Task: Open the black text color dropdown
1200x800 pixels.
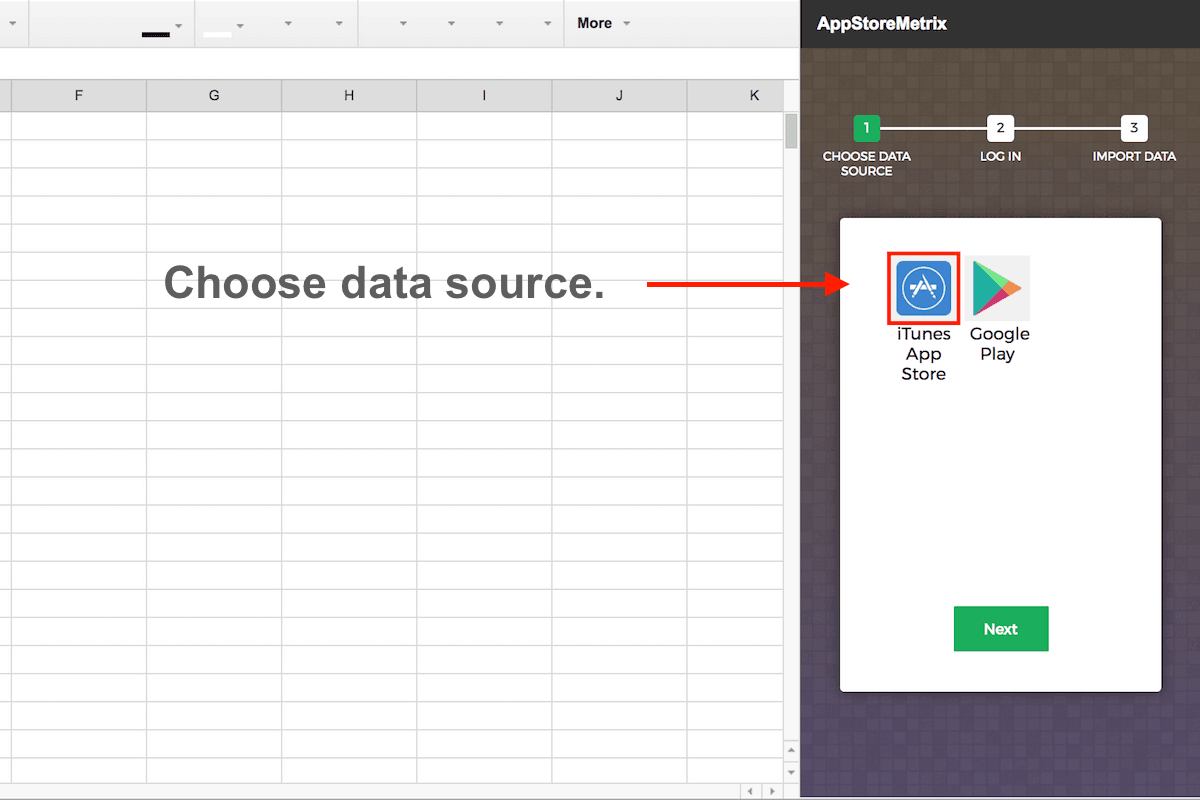Action: coord(179,26)
